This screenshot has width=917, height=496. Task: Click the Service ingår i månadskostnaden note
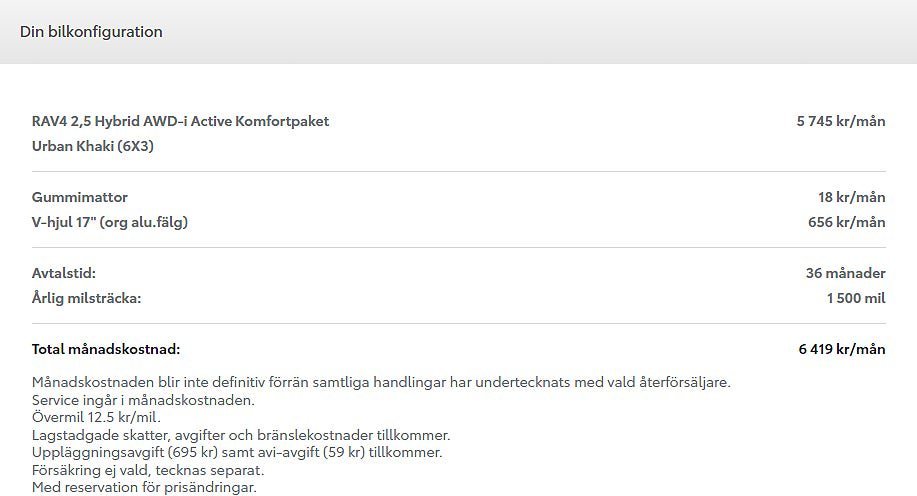click(143, 400)
